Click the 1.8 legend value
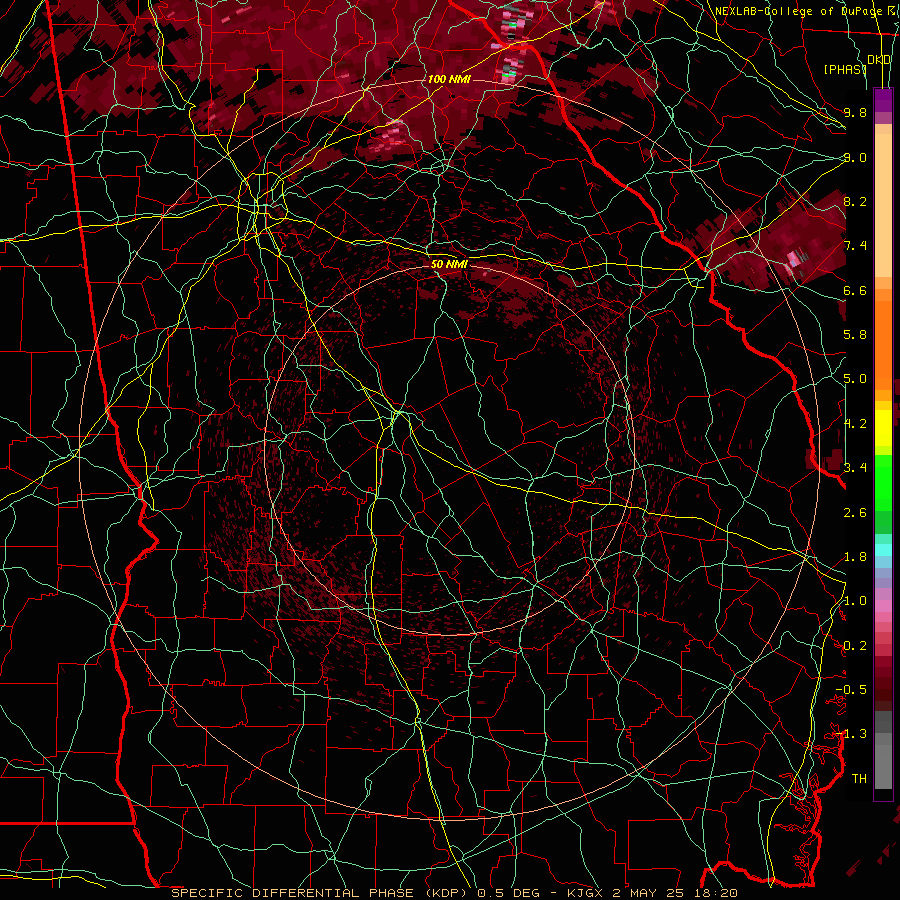 (855, 557)
